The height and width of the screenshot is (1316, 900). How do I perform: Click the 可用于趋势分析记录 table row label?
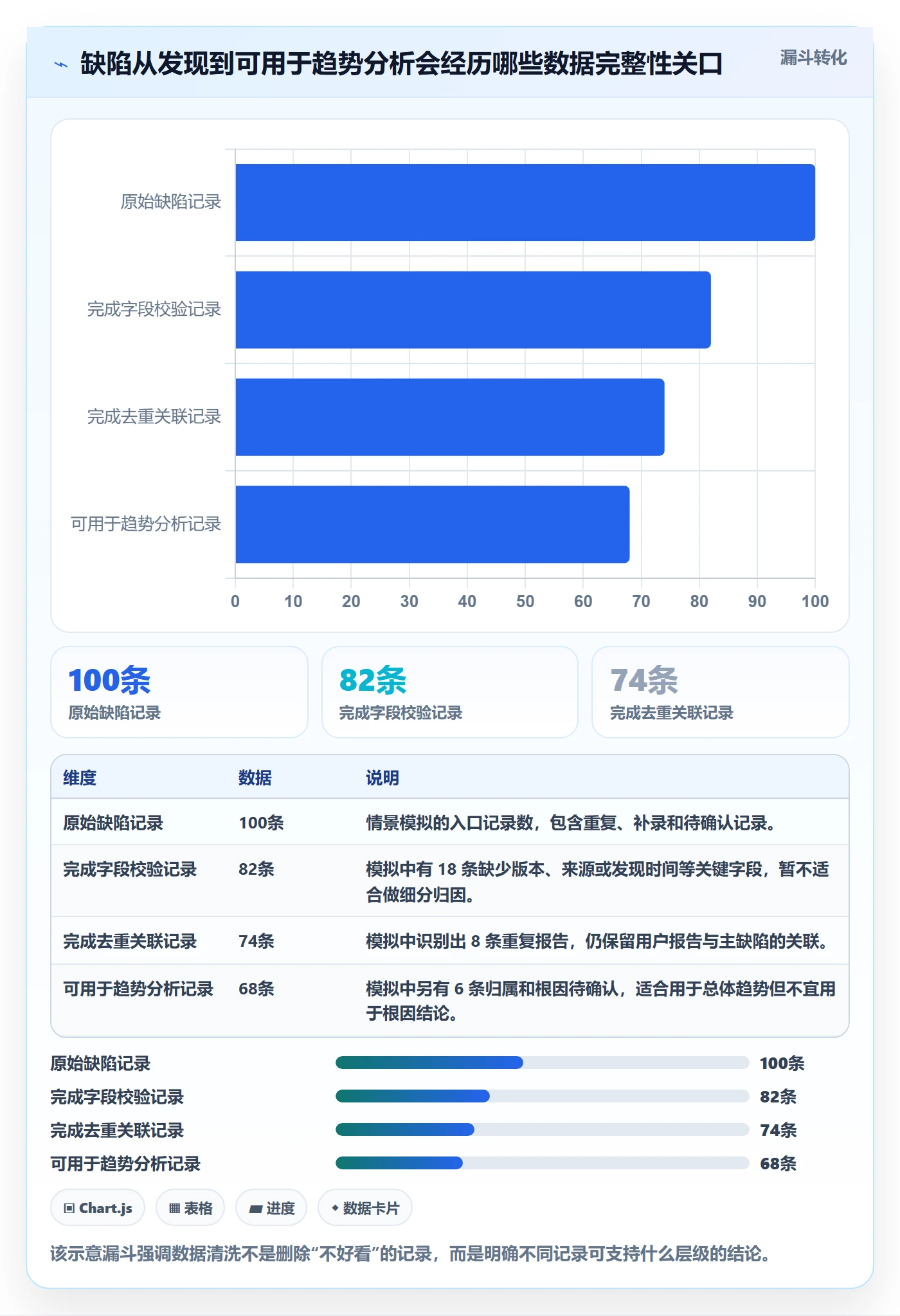pos(138,989)
